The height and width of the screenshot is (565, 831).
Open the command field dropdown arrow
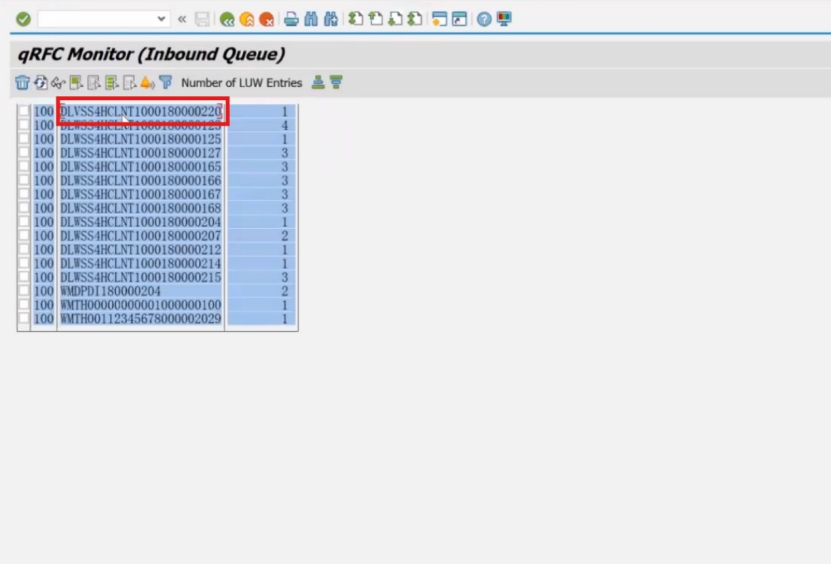pyautogui.click(x=161, y=20)
